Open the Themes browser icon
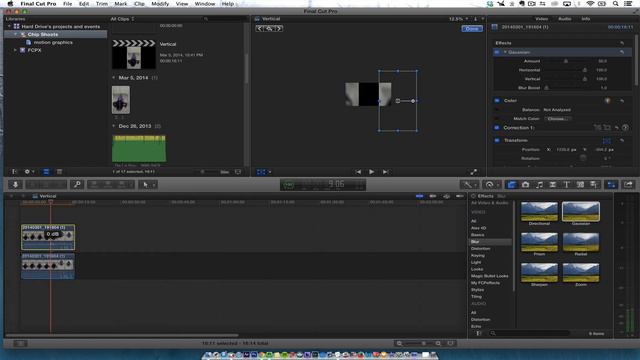The width and height of the screenshot is (640, 360). click(x=594, y=185)
